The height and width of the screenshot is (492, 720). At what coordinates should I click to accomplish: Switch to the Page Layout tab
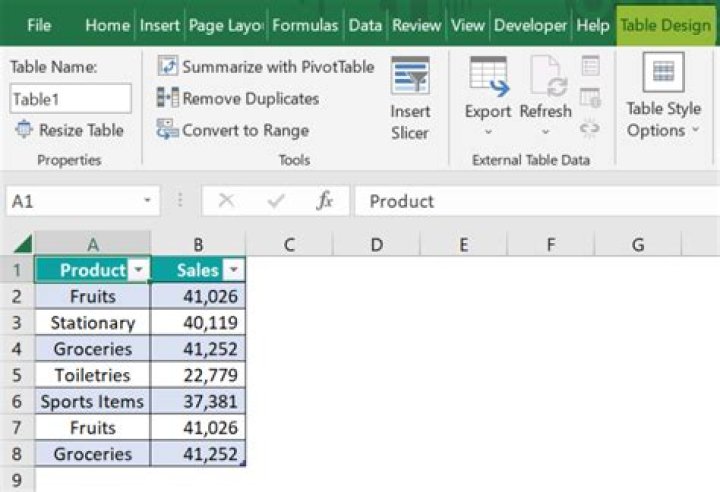pyautogui.click(x=225, y=25)
